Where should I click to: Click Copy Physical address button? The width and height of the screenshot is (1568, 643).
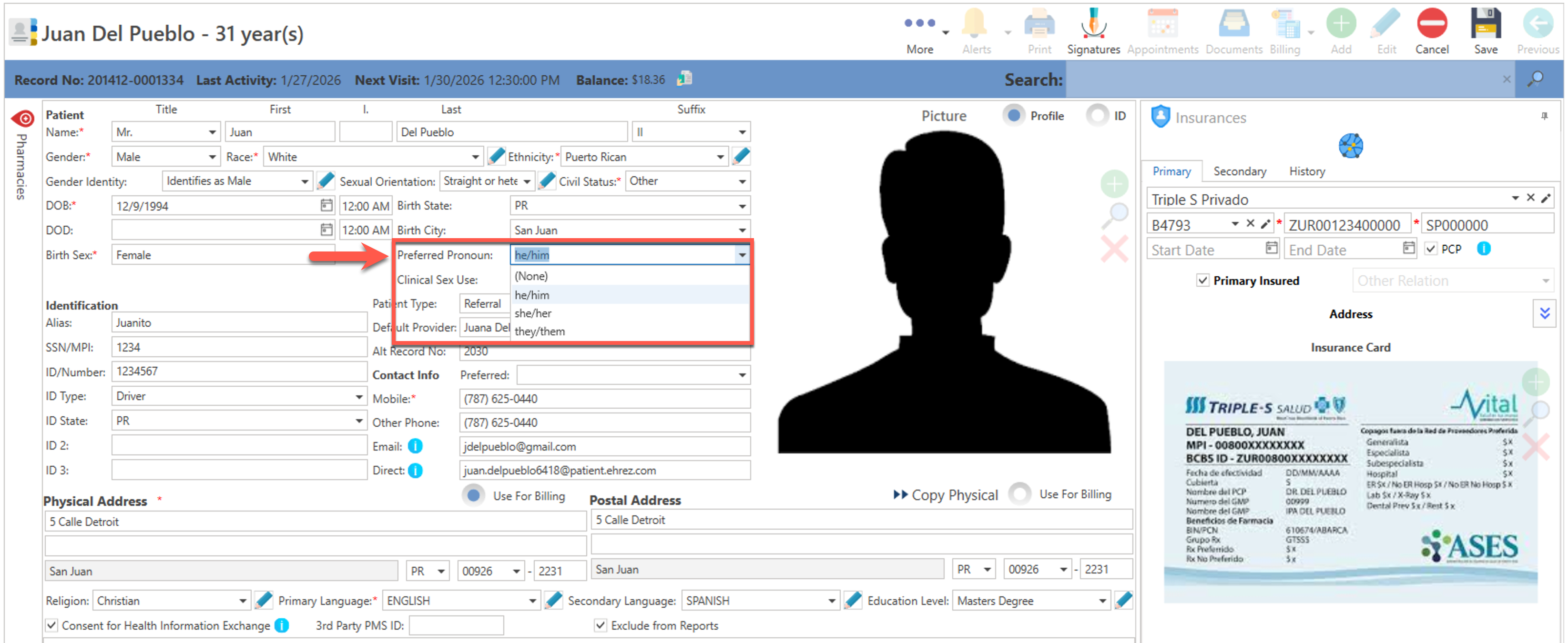point(945,495)
